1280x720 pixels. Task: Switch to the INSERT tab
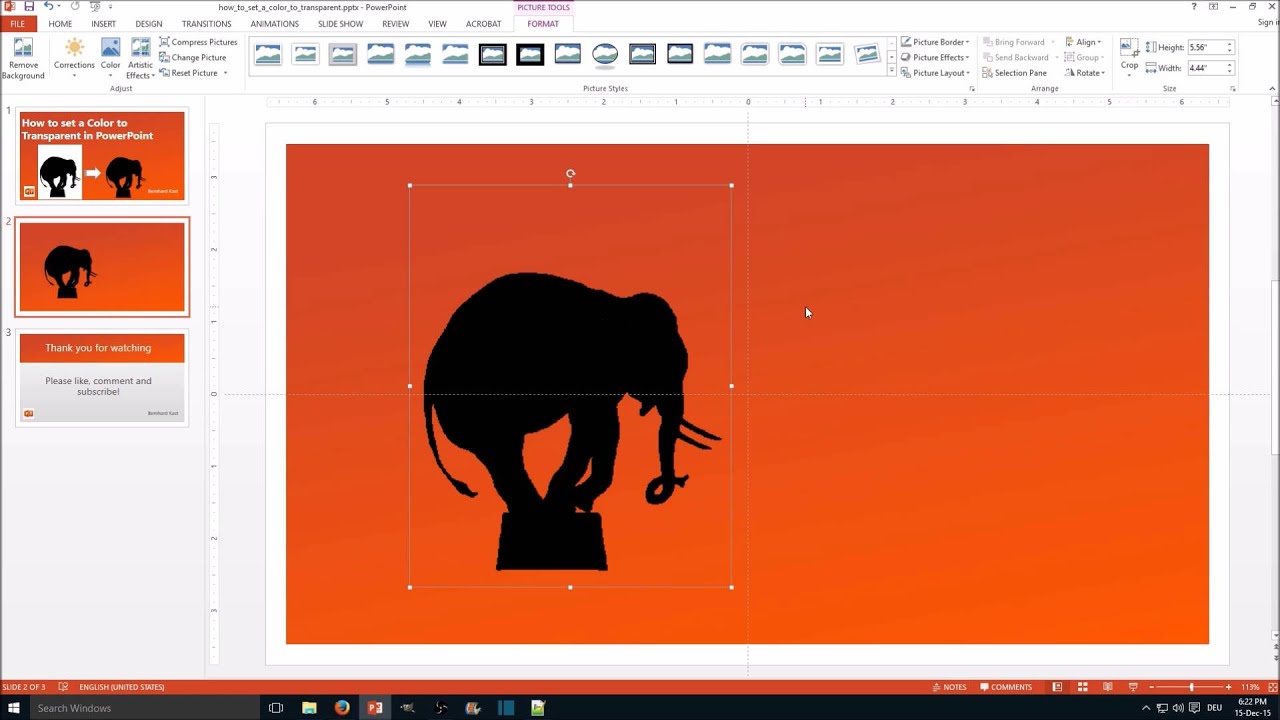pyautogui.click(x=103, y=24)
